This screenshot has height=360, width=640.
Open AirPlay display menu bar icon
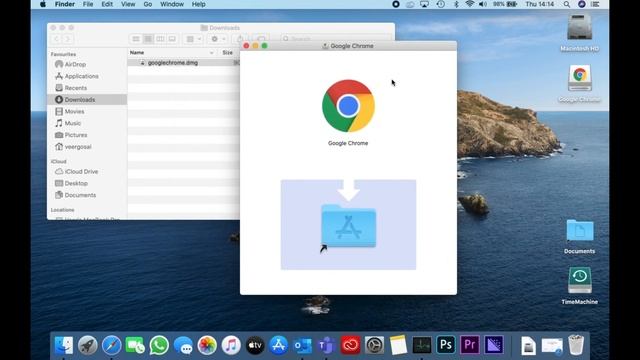pyautogui.click(x=424, y=4)
